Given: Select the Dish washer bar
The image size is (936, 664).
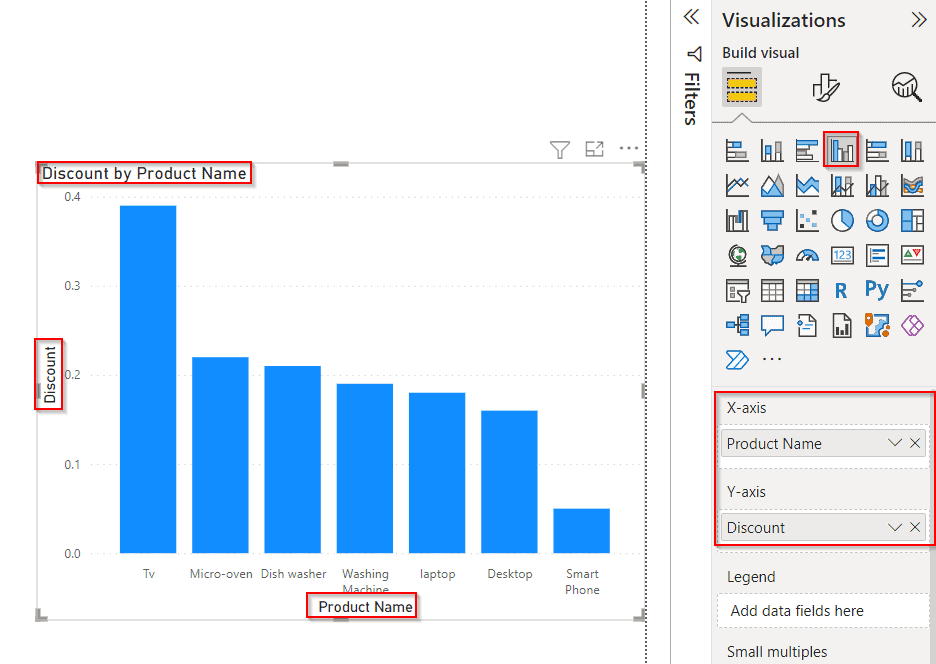Looking at the screenshot, I should tap(292, 459).
